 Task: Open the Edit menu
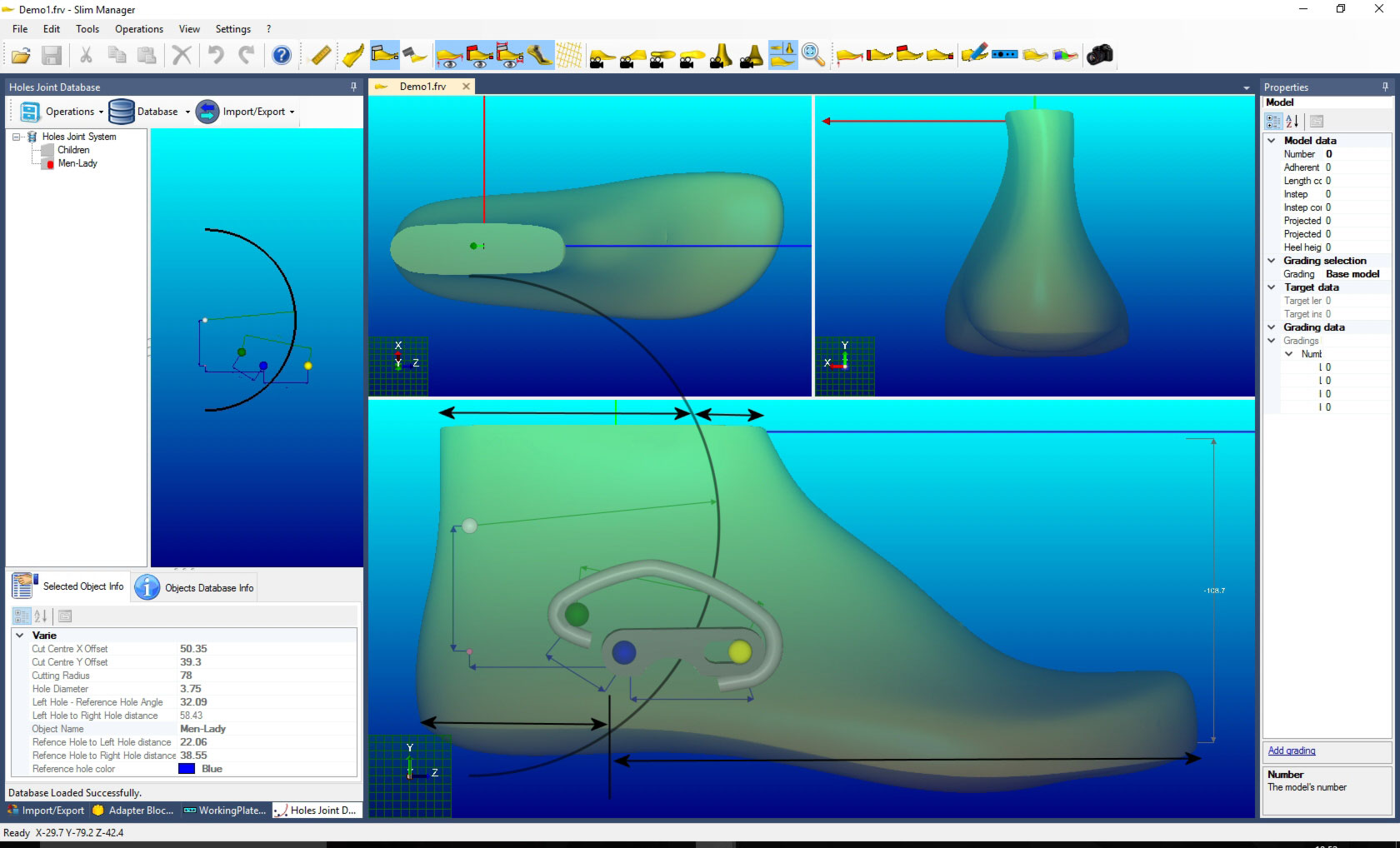pos(52,29)
